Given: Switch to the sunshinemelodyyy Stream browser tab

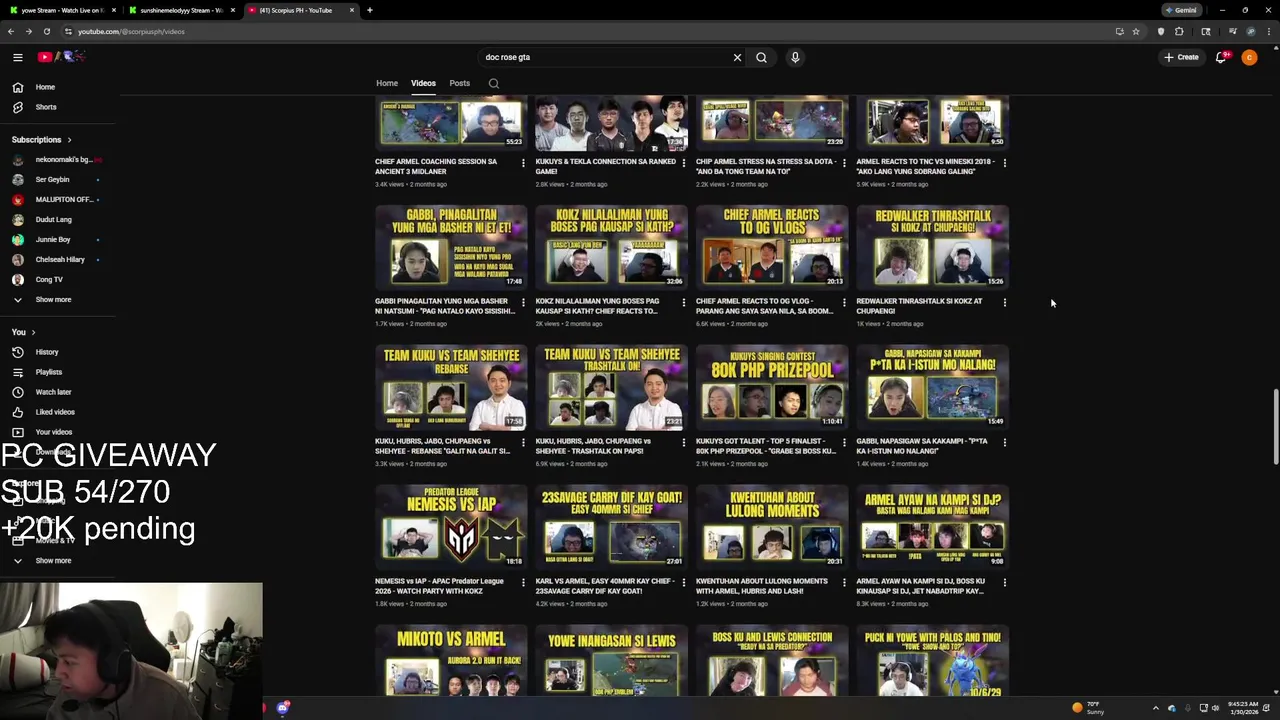Looking at the screenshot, I should (180, 10).
